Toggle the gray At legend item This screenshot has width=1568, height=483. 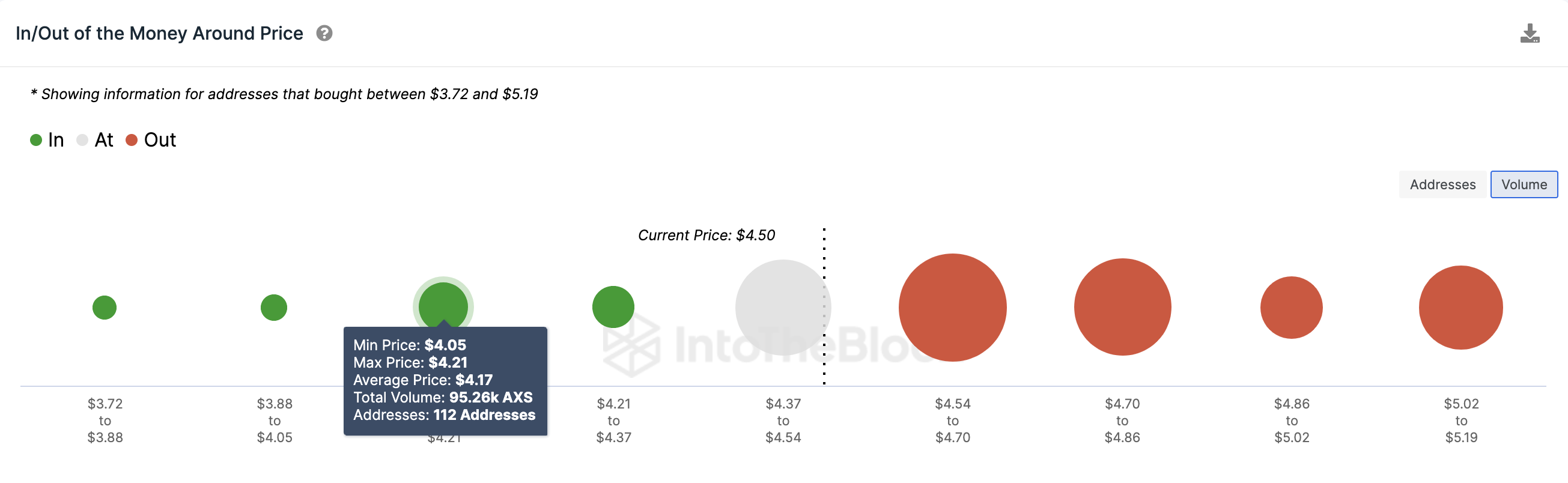coord(95,140)
